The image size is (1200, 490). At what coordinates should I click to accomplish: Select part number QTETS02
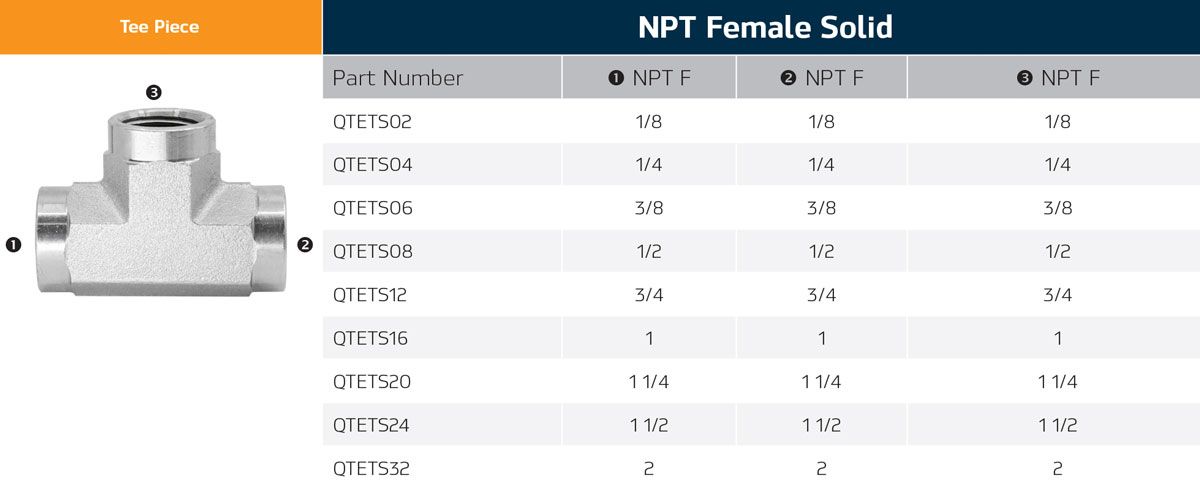372,122
